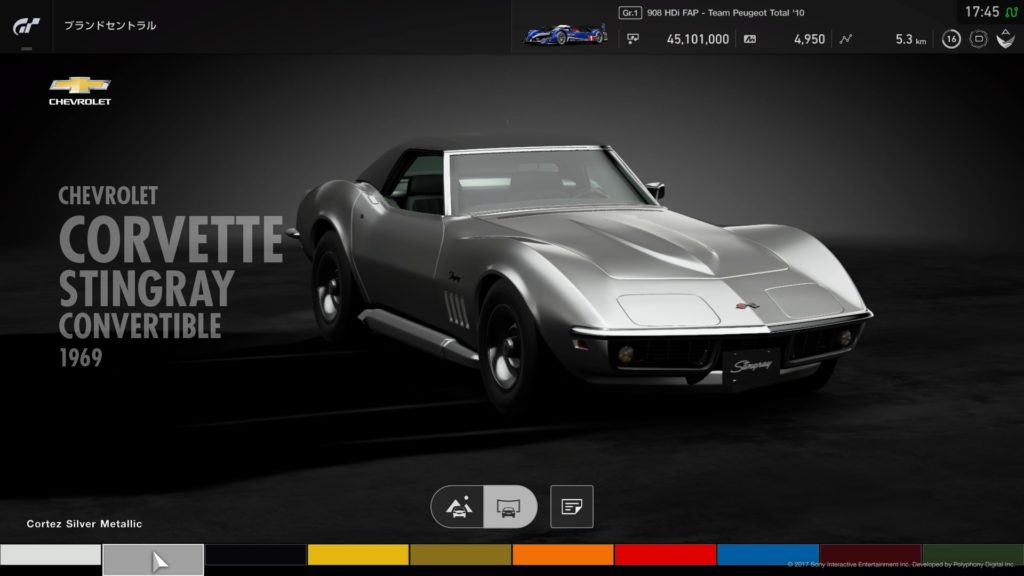Click the 45,101,000 credits value
The height and width of the screenshot is (576, 1024).
pos(697,39)
